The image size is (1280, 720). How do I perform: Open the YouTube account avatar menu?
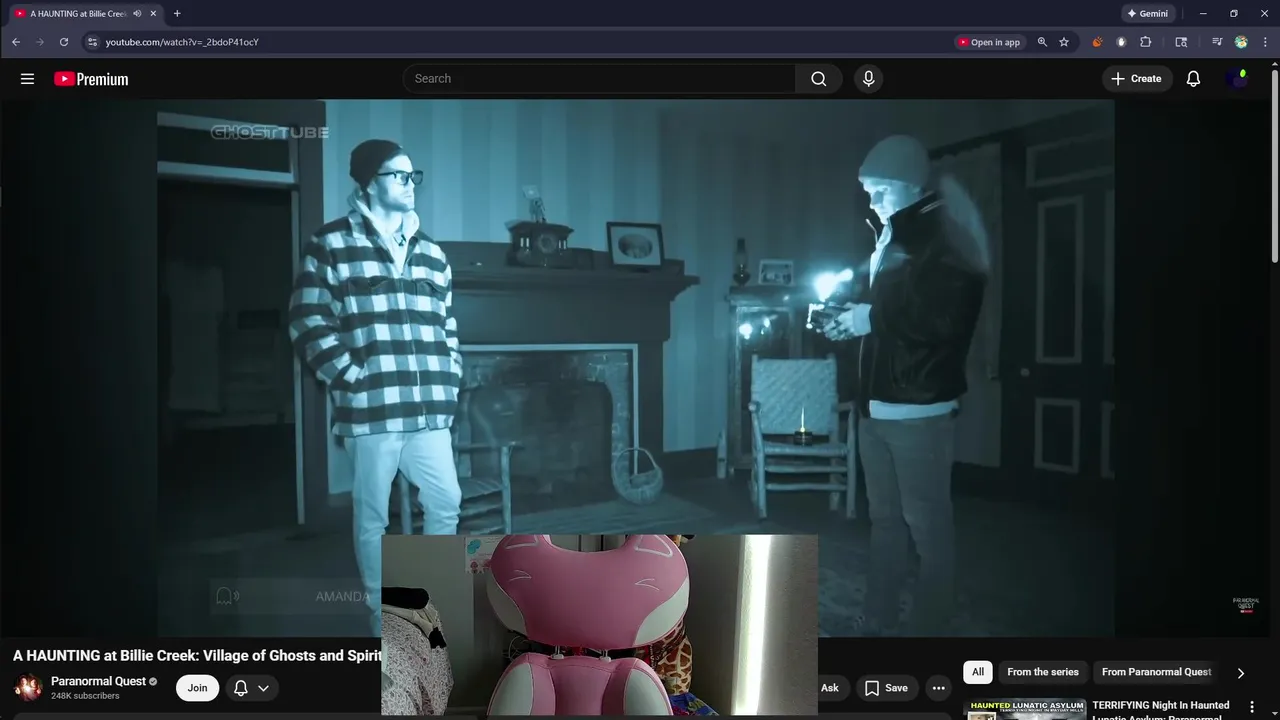click(1238, 79)
